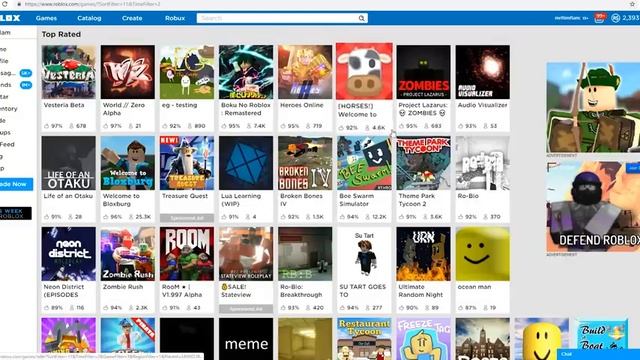Open the Treasure Quest sponsored thumbnail
Screen dimensions: 640x360
(187, 163)
